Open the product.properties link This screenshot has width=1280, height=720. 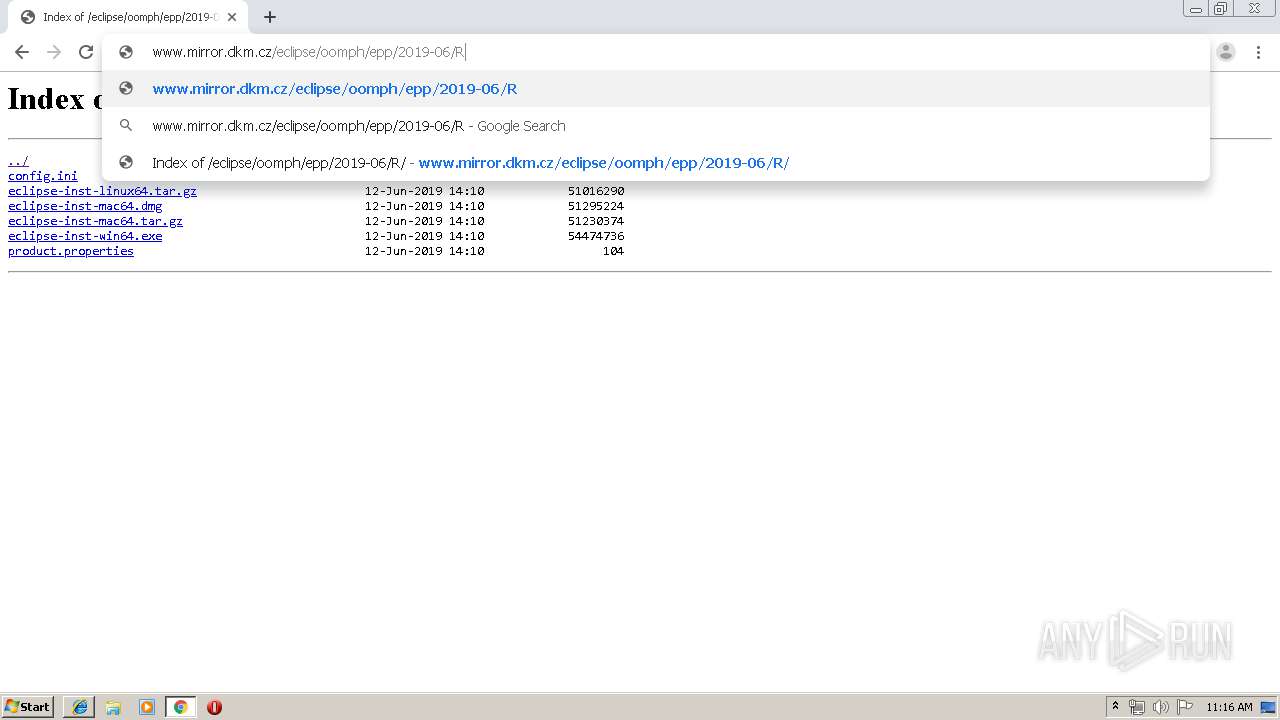[x=71, y=251]
